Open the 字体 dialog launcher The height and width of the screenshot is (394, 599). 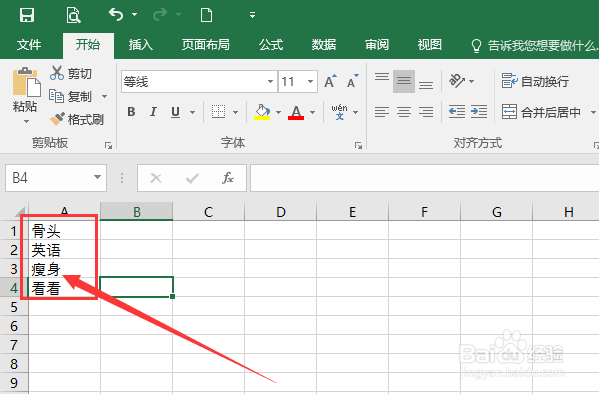[358, 145]
